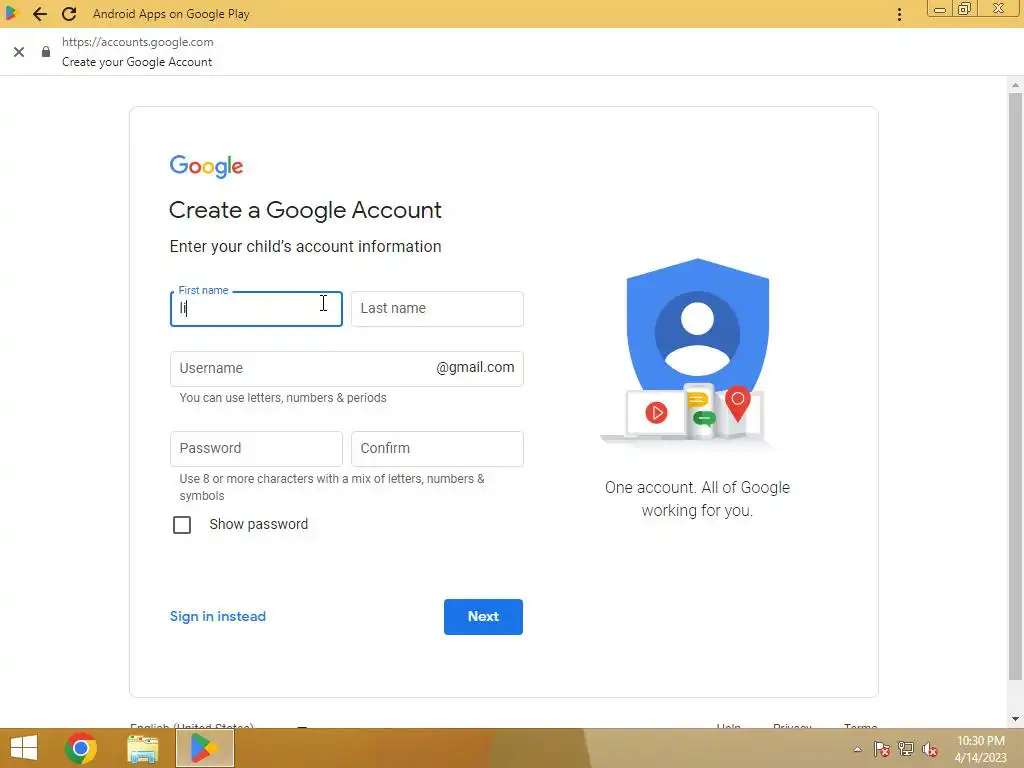1024x768 pixels.
Task: Click the accounts.google.com URL text
Action: pyautogui.click(x=138, y=42)
